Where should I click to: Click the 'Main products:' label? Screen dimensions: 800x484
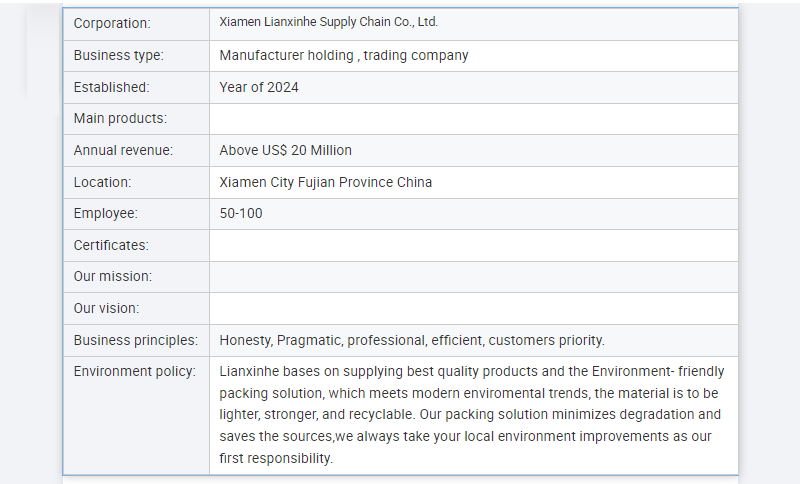click(x=120, y=119)
